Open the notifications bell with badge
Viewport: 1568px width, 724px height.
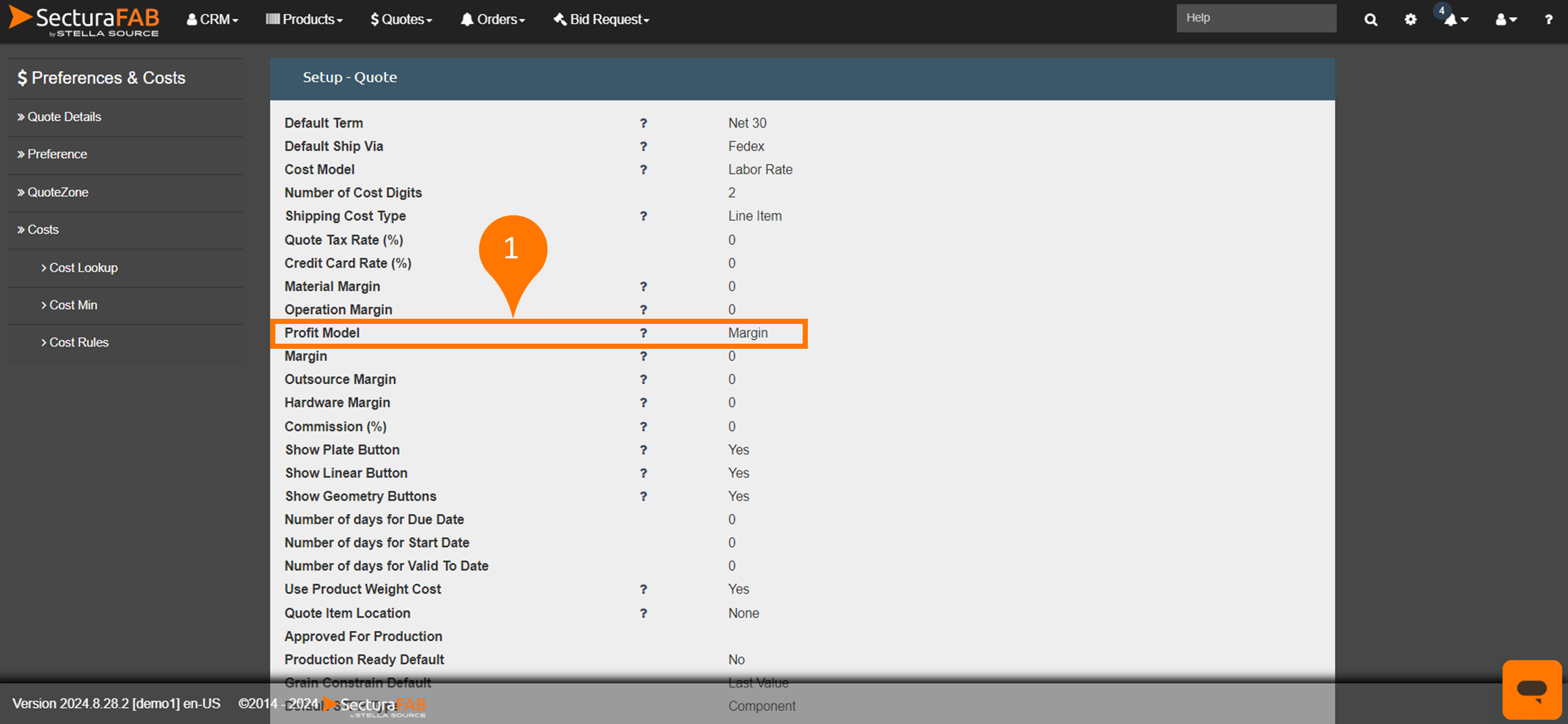pyautogui.click(x=1454, y=20)
